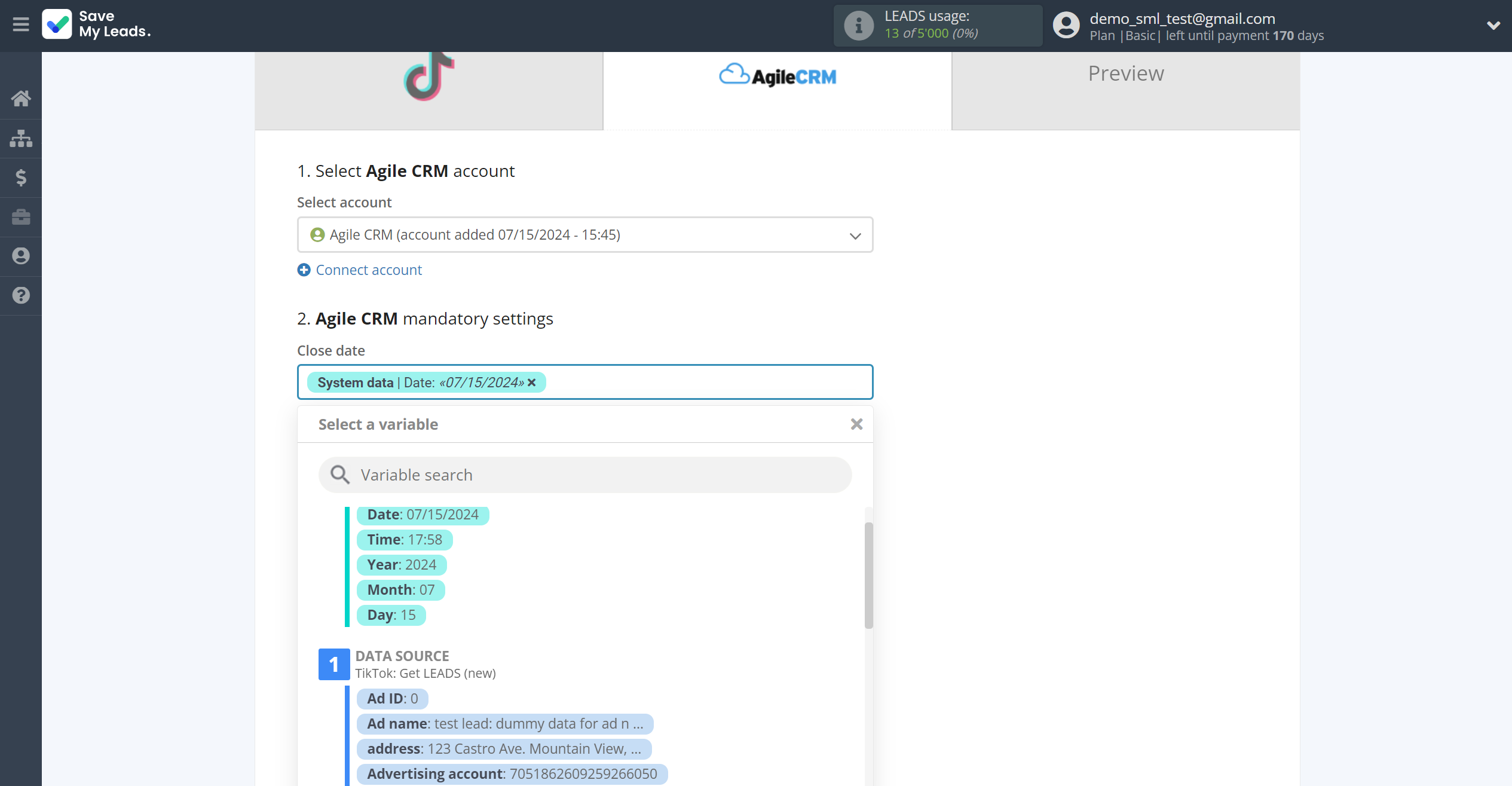The height and width of the screenshot is (786, 1512).
Task: Click the Connect account link
Action: [x=369, y=270]
